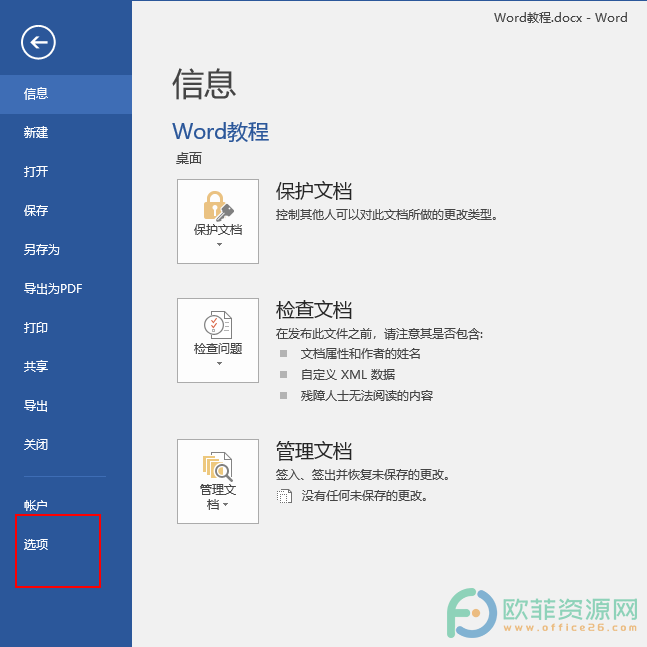647x647 pixels.
Task: Click the Word教程 document title
Action: (x=221, y=132)
